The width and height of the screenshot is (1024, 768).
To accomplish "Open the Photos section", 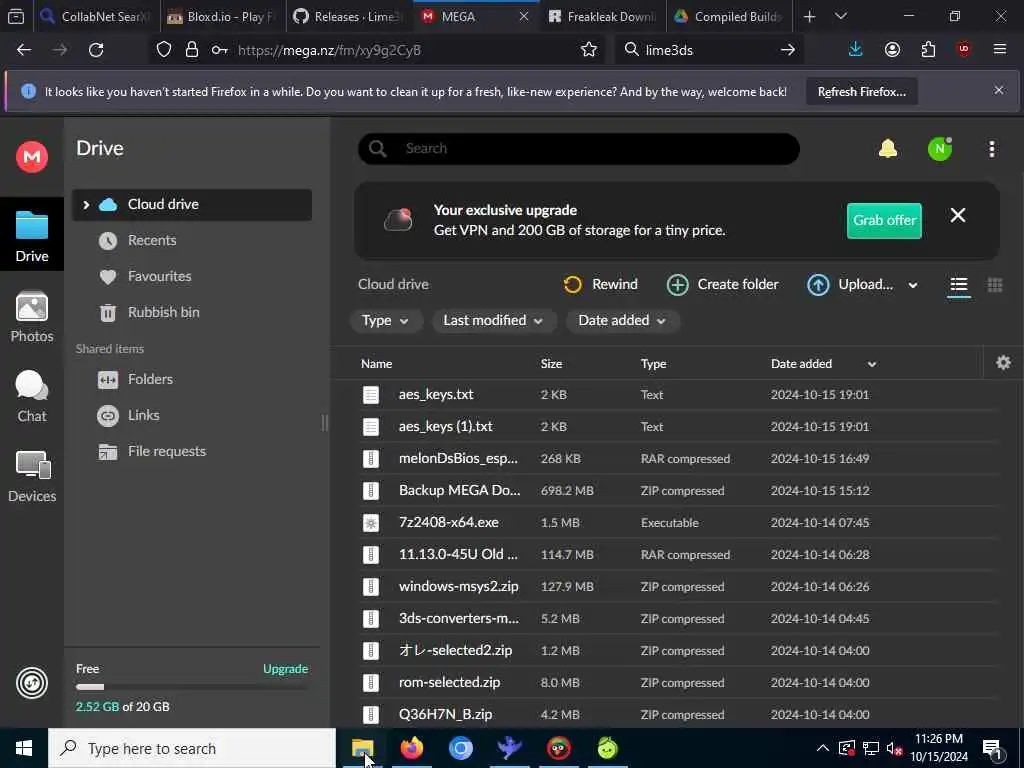I will [x=31, y=317].
